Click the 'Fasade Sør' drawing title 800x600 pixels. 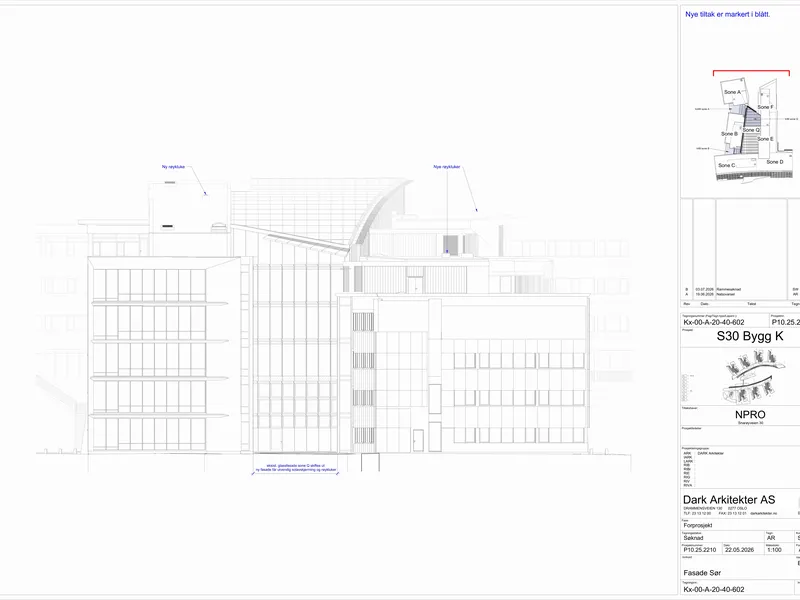pyautogui.click(x=703, y=573)
